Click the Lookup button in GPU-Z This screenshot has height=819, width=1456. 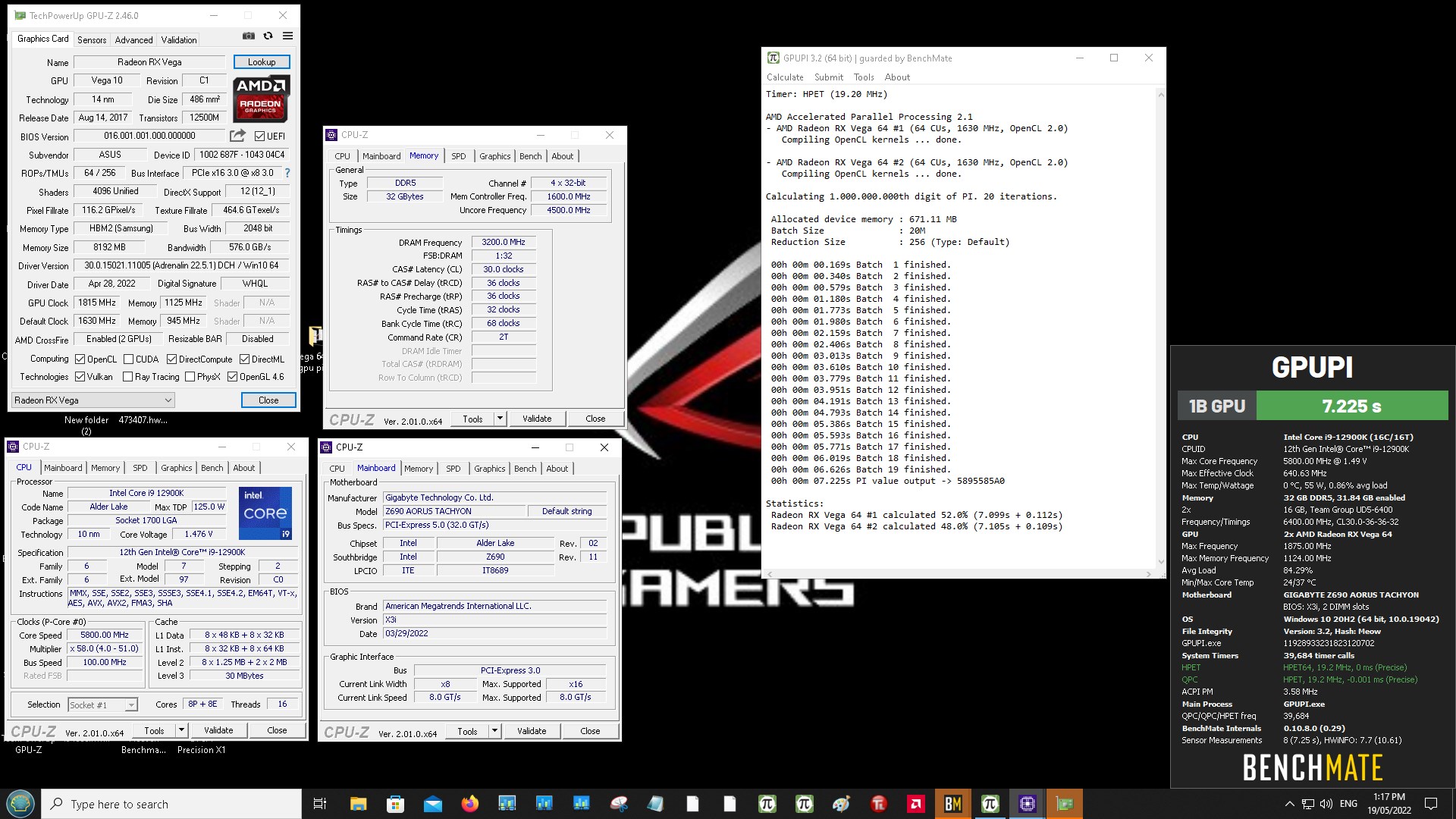coord(262,62)
